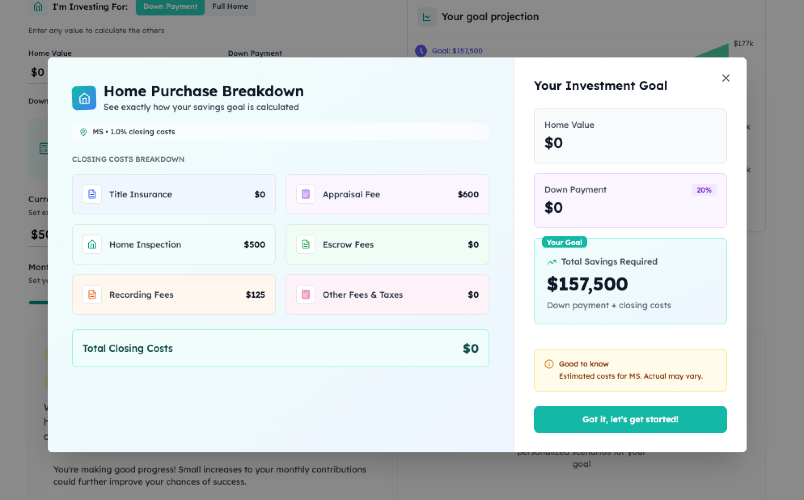804x500 pixels.
Task: Click the location pin icon next to MS
Action: [x=83, y=132]
